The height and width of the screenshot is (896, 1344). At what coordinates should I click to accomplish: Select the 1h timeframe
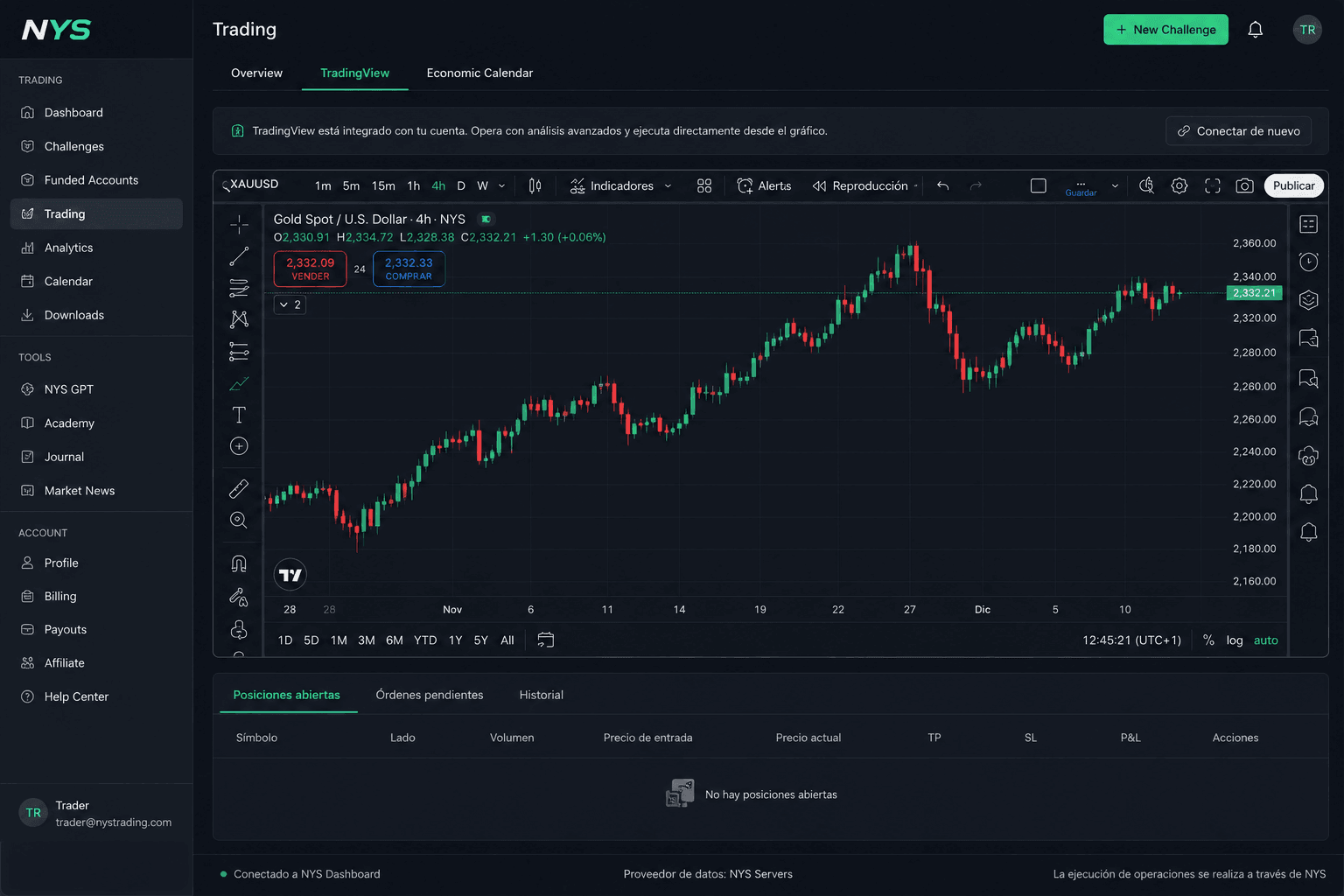pos(414,185)
